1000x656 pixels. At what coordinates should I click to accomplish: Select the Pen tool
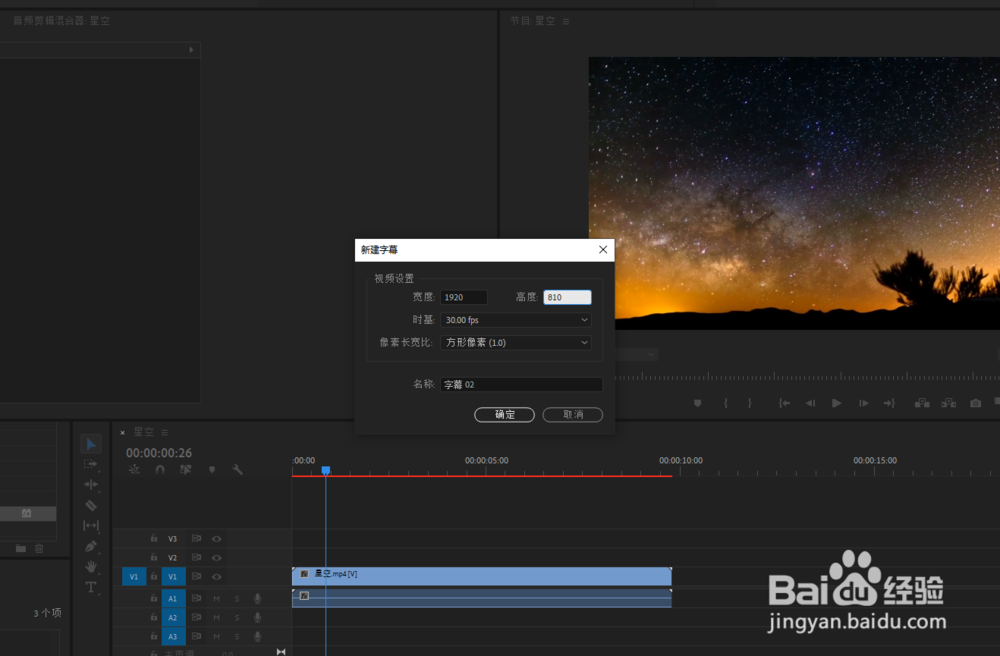click(91, 546)
